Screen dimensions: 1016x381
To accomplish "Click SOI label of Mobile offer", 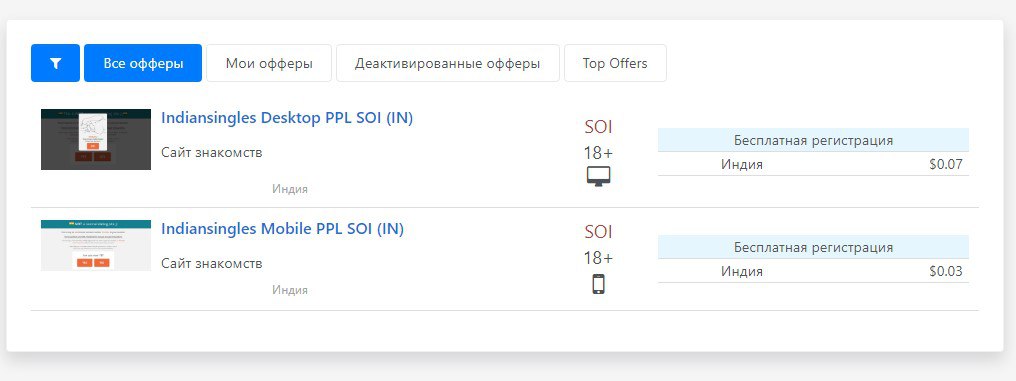I will tap(599, 232).
